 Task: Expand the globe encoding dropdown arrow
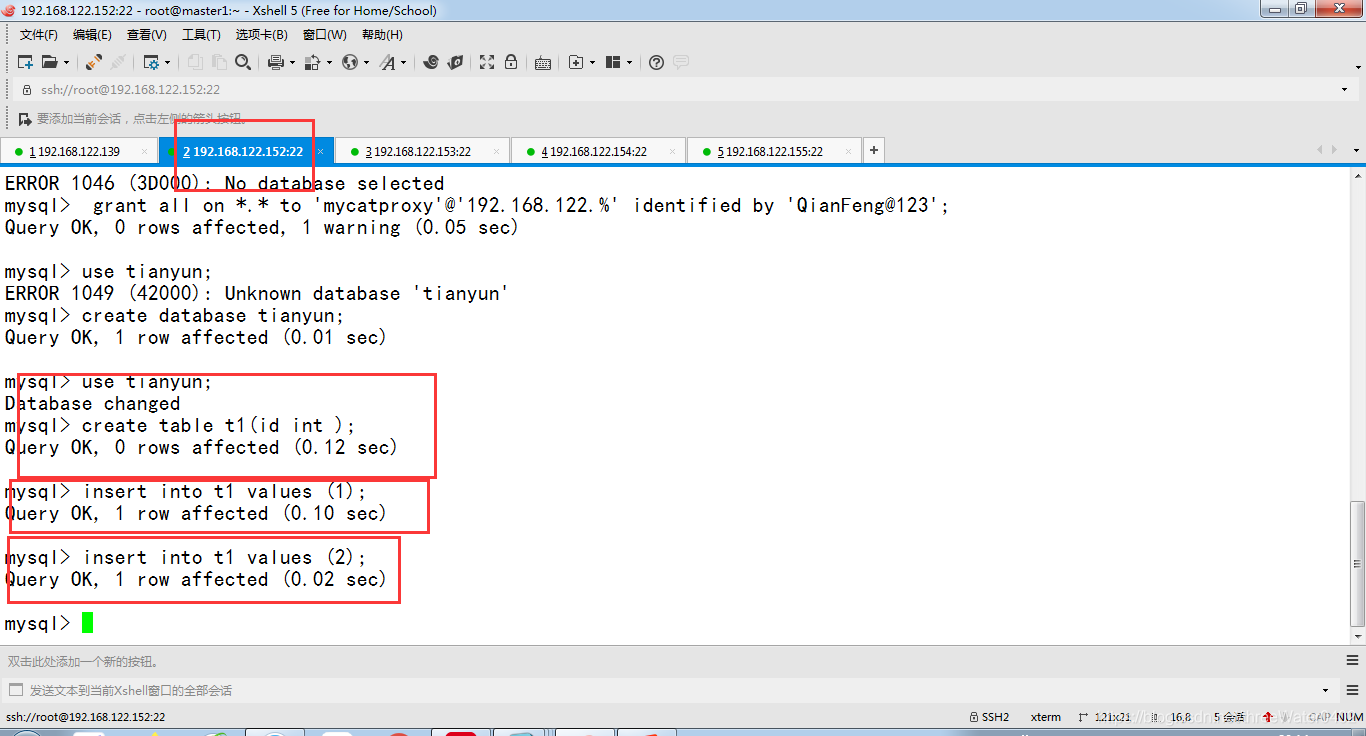click(366, 62)
